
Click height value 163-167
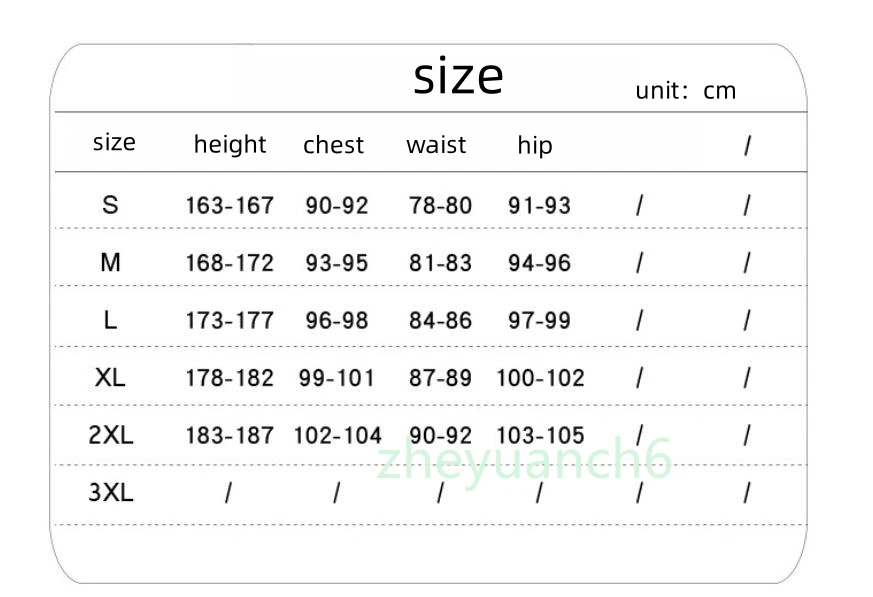click(229, 206)
